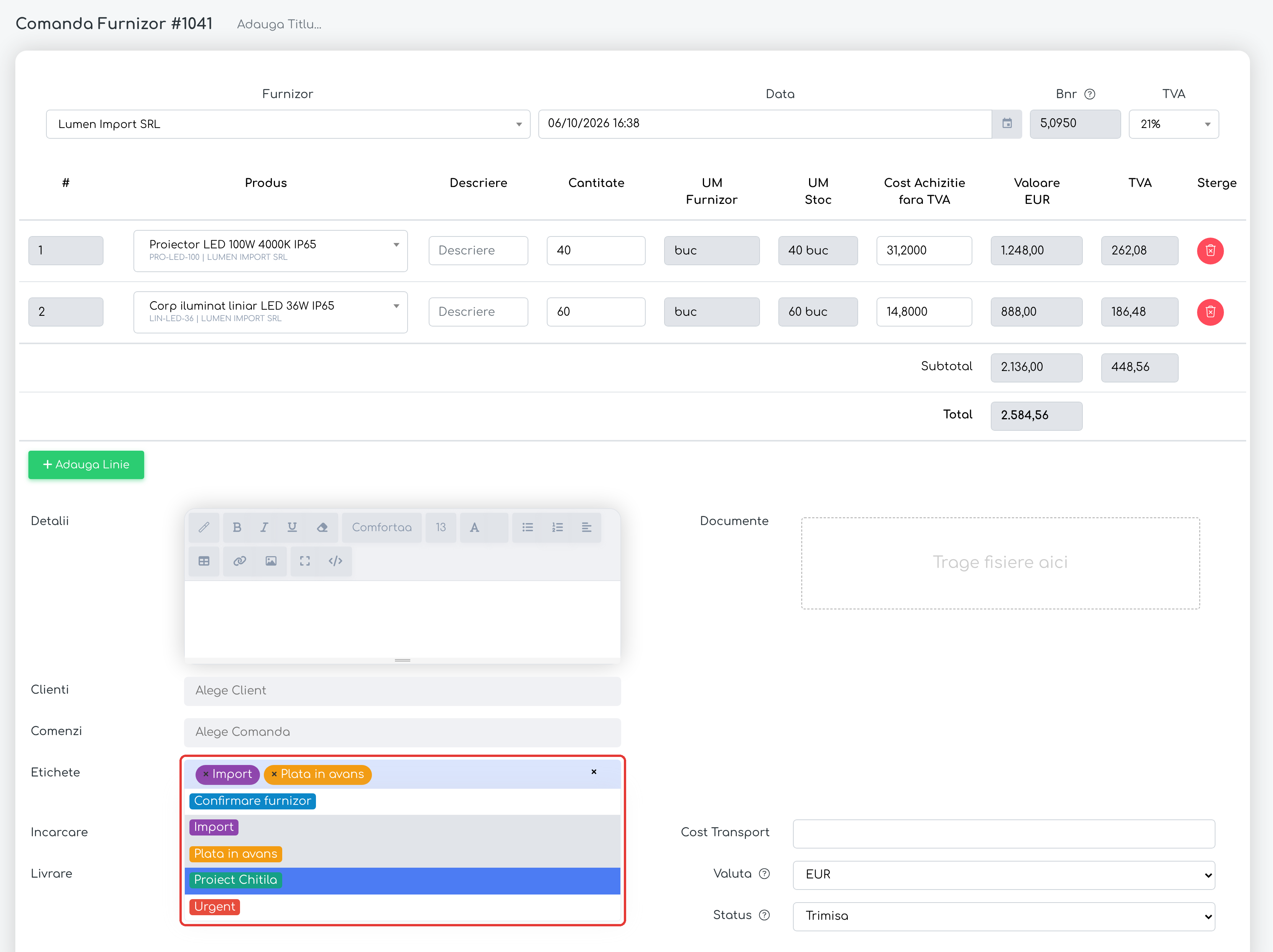1273x952 pixels.
Task: Open the Furnizor Lumen Import SRL dropdown
Action: click(288, 124)
